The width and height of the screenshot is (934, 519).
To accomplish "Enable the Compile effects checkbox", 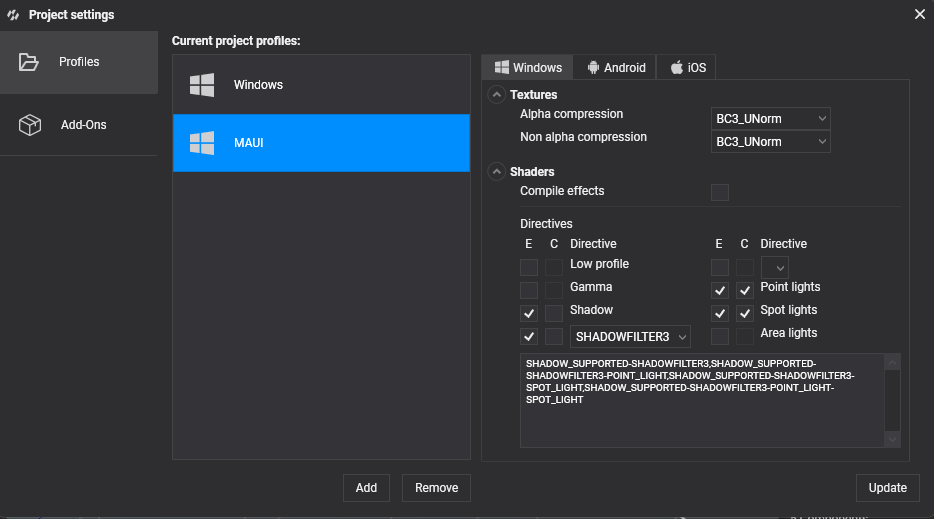I will (x=720, y=192).
